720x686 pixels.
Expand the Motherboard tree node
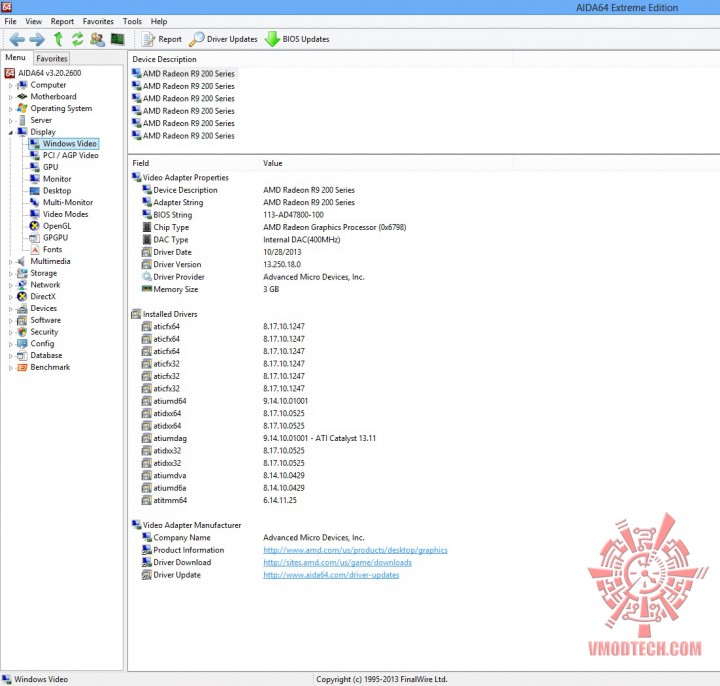click(x=11, y=97)
